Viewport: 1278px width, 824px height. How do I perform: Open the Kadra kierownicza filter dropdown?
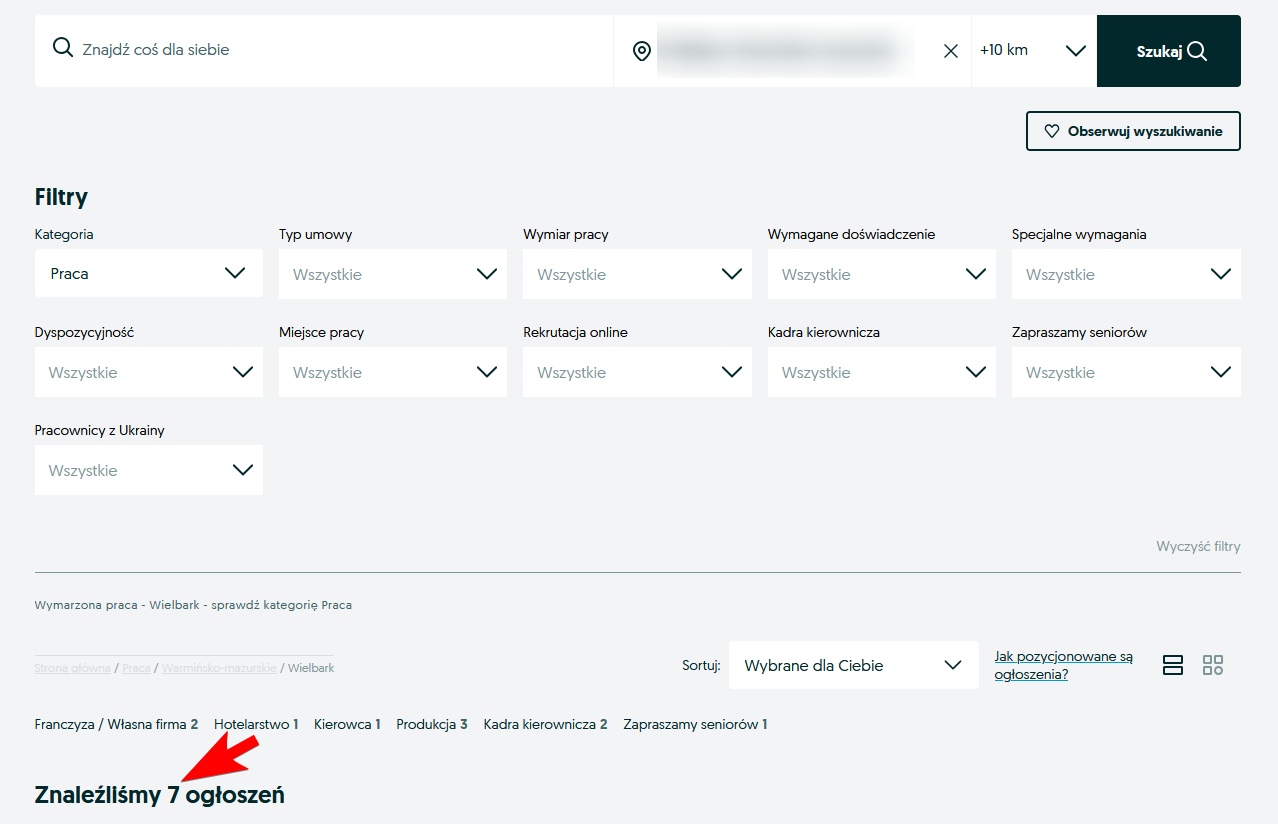[882, 372]
